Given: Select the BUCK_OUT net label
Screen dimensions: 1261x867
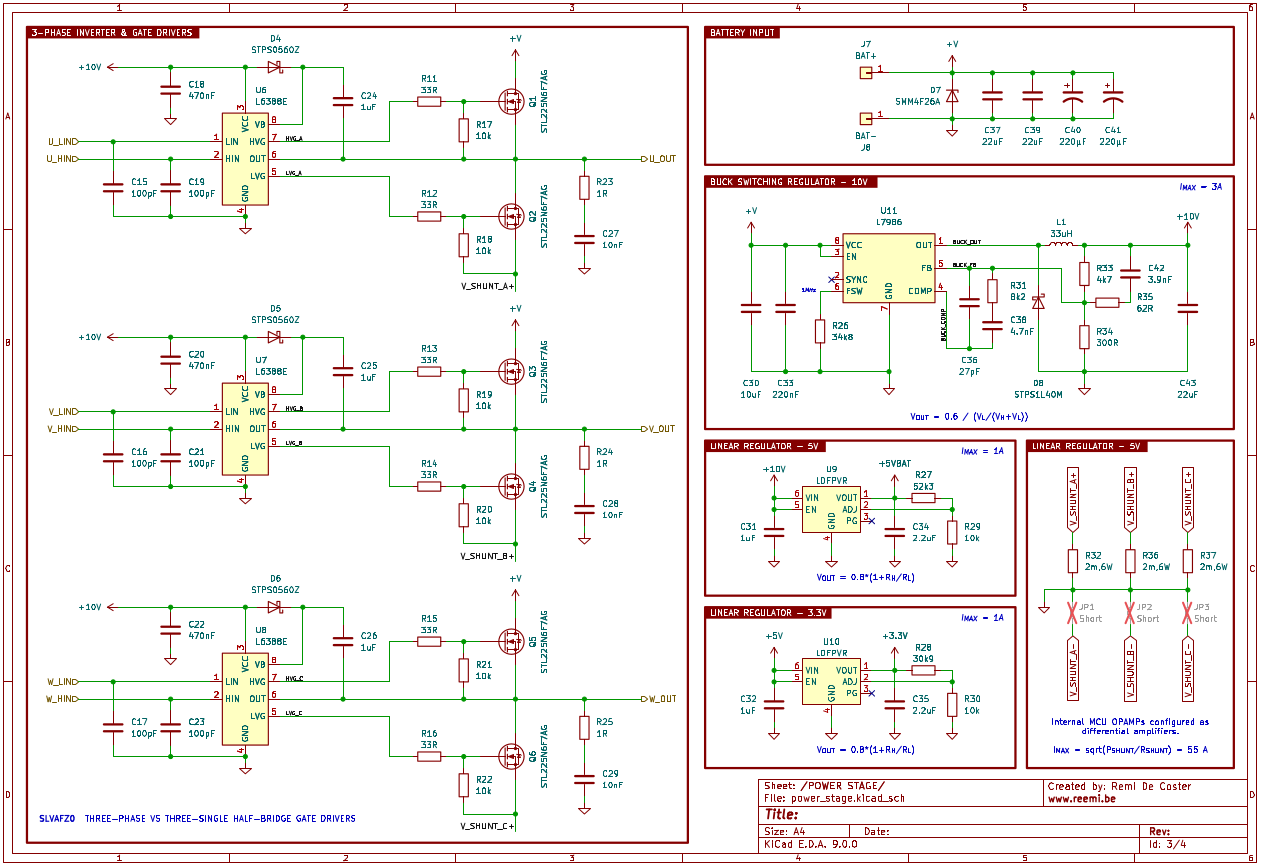Looking at the screenshot, I should [x=967, y=242].
